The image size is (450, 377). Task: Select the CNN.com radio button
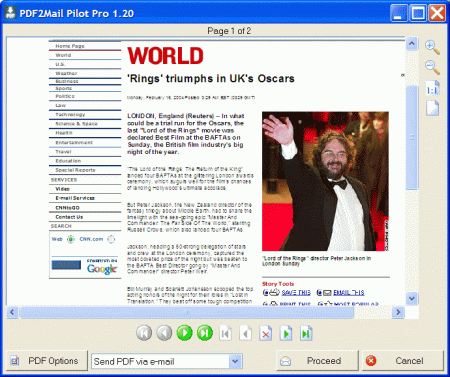tap(111, 239)
